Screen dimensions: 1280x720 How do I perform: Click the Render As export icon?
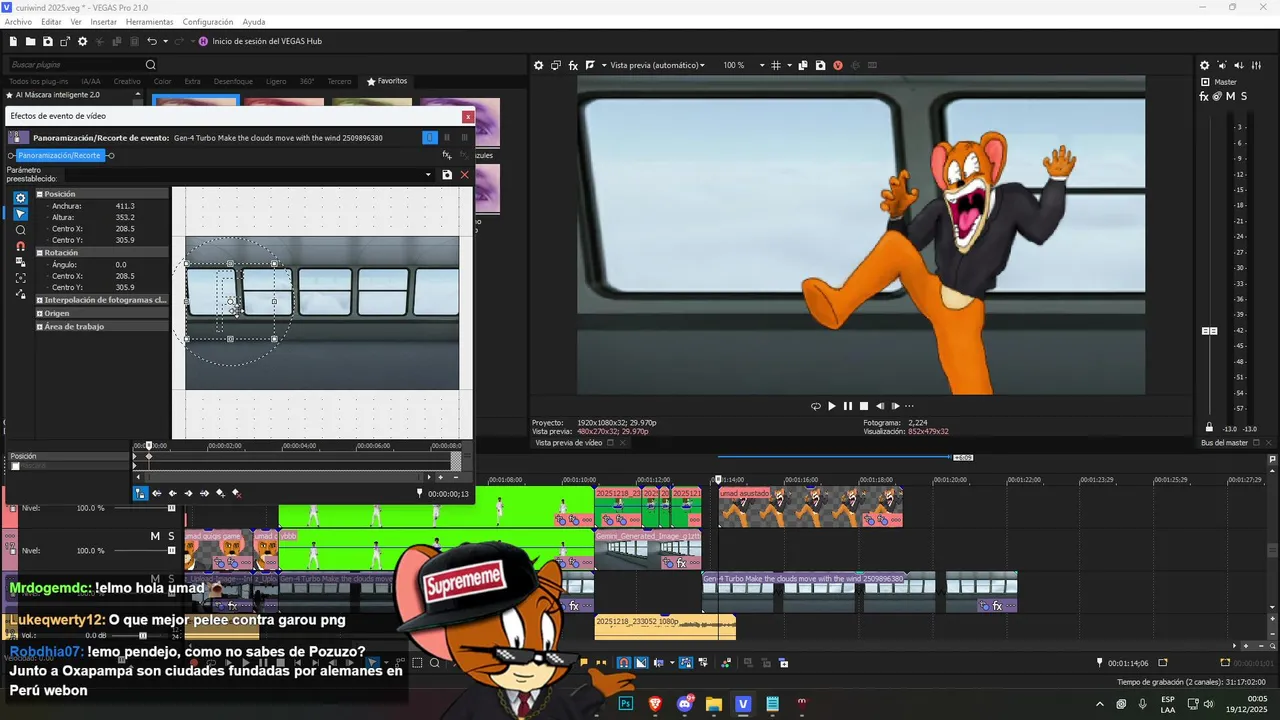pyautogui.click(x=65, y=41)
